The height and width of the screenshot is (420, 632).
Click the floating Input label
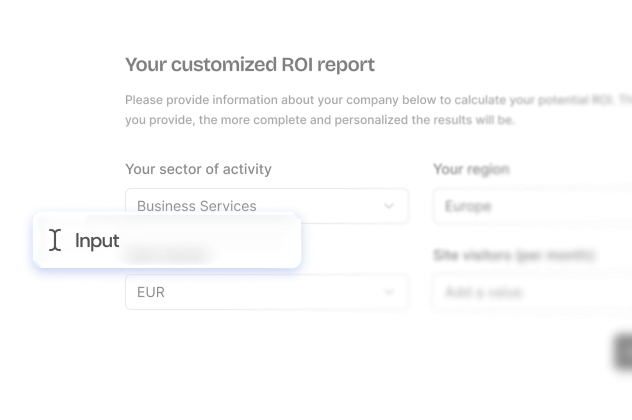pyautogui.click(x=98, y=241)
